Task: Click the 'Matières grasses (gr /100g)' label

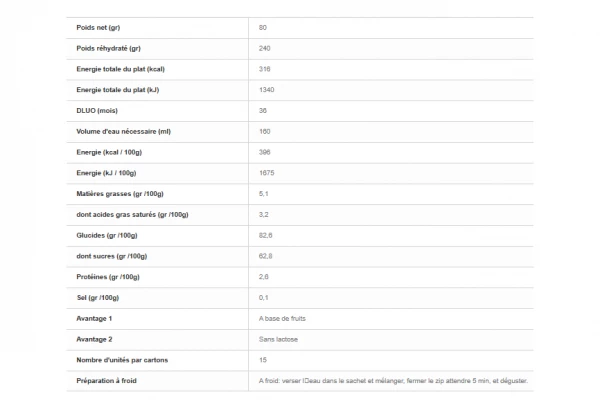Action: pyautogui.click(x=120, y=194)
